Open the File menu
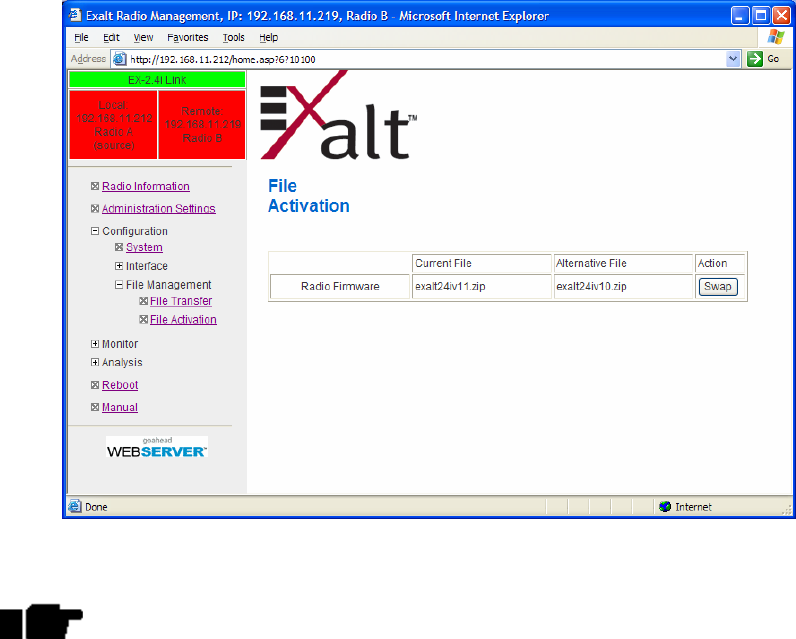The height and width of the screenshot is (639, 796). pos(81,38)
